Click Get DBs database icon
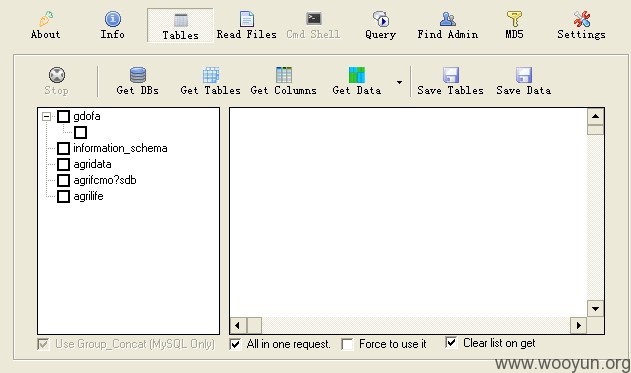Image resolution: width=631 pixels, height=373 pixels. coord(138,75)
